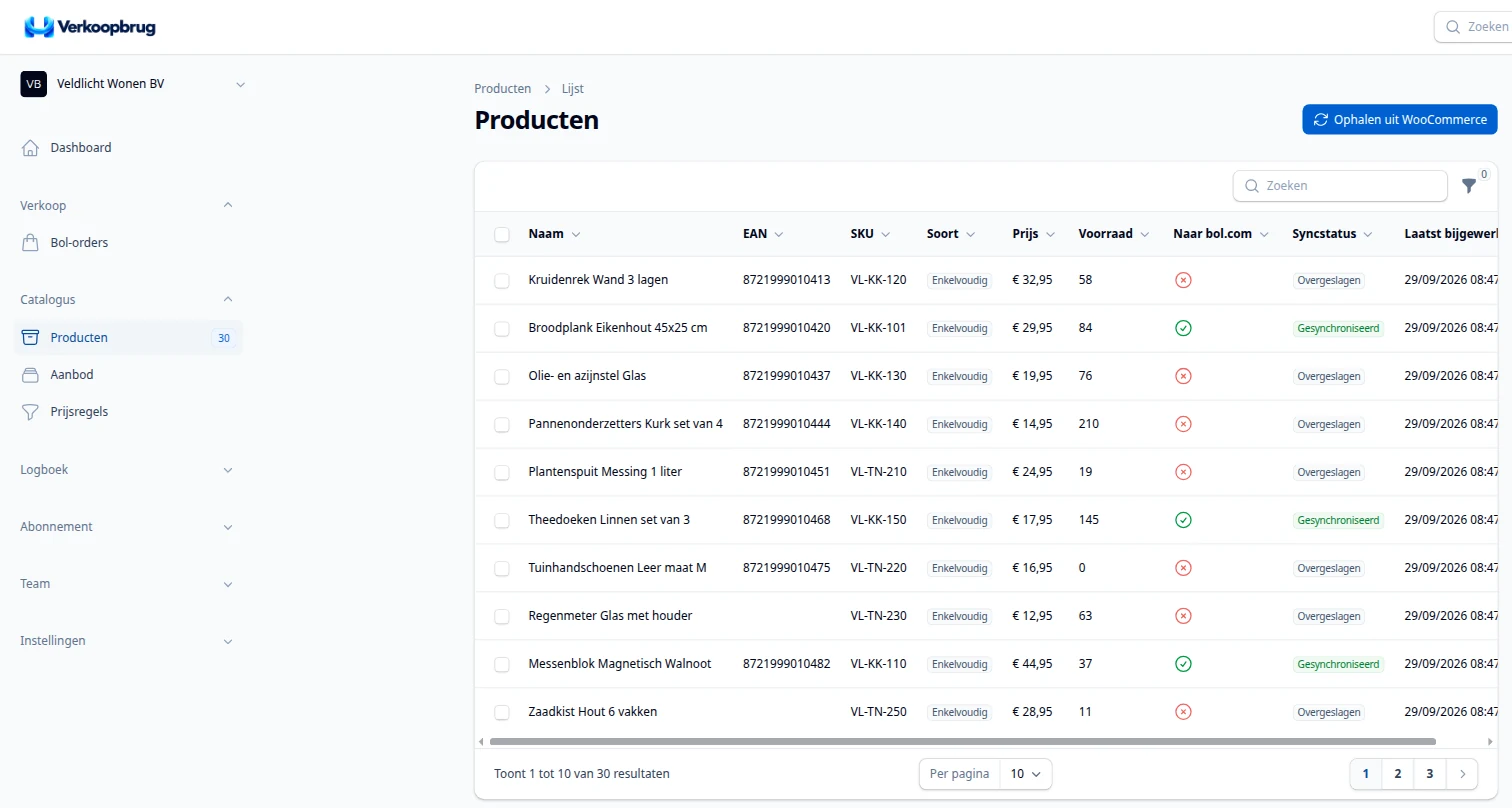Check the Zaadkist Hout 6 vakken checkbox

point(502,713)
